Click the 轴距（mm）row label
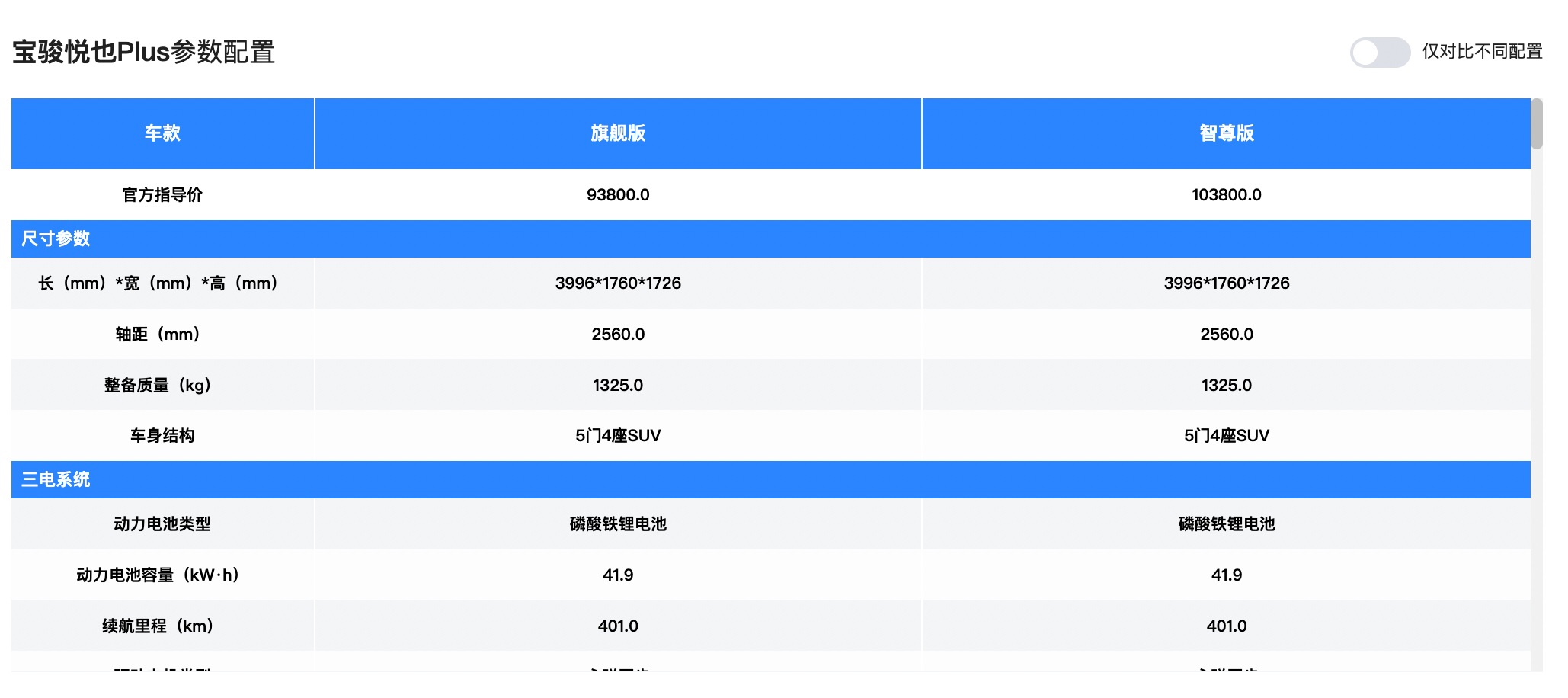The width and height of the screenshot is (1568, 698). tap(158, 334)
